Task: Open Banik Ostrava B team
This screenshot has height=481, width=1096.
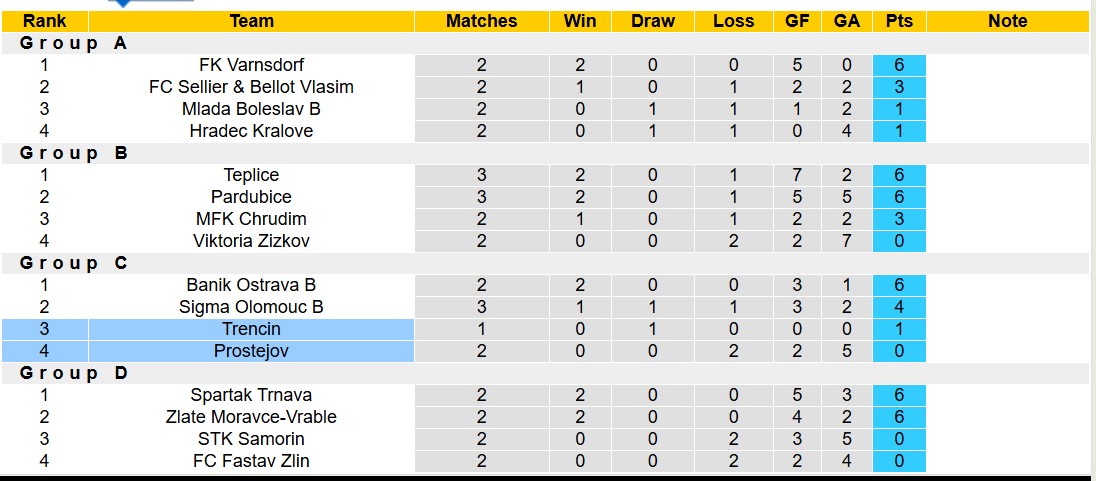Action: [x=251, y=285]
